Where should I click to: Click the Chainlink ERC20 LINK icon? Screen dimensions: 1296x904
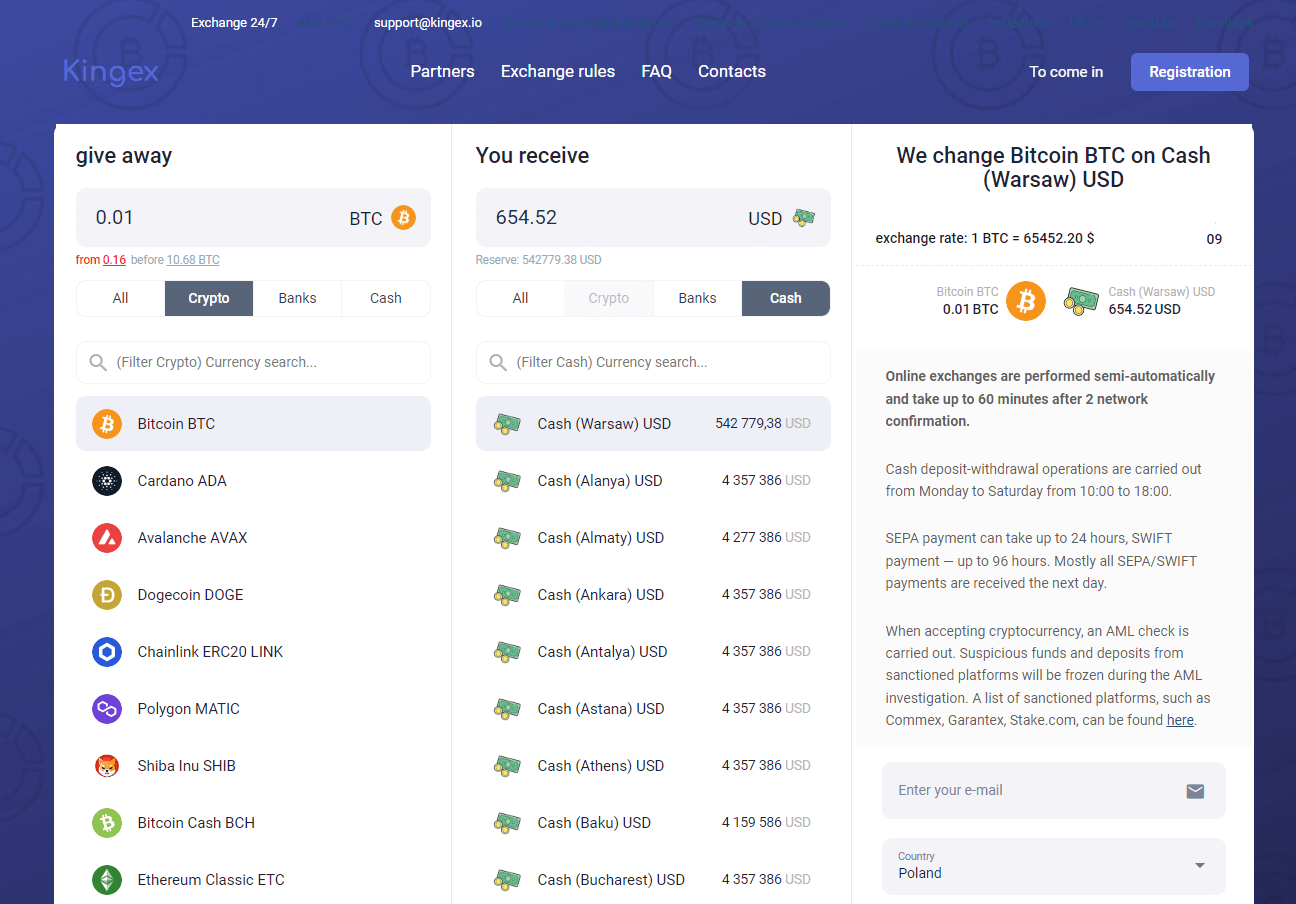107,652
